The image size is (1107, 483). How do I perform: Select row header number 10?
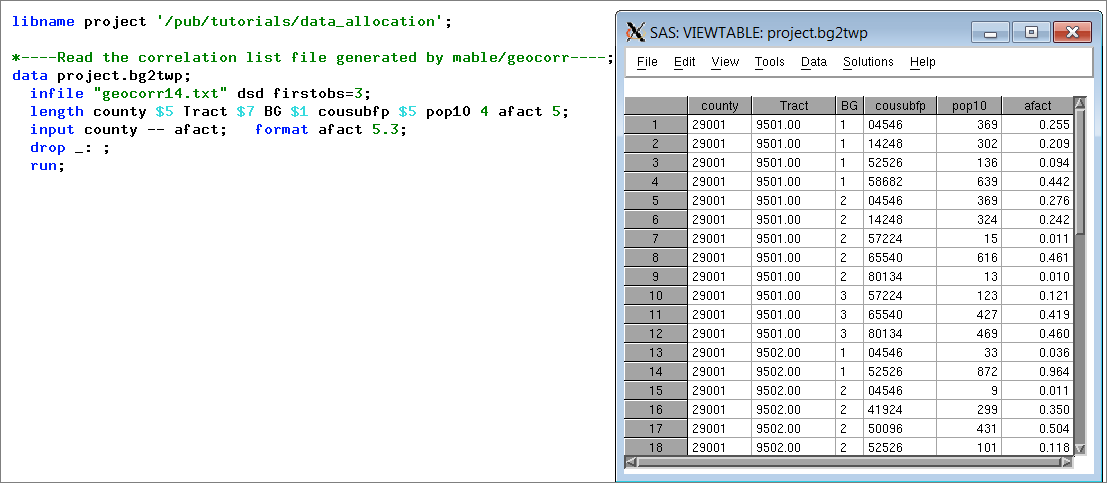(x=655, y=296)
